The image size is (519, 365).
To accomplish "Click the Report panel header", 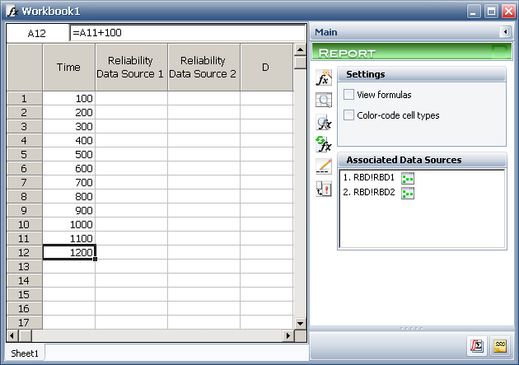I will pyautogui.click(x=411, y=52).
